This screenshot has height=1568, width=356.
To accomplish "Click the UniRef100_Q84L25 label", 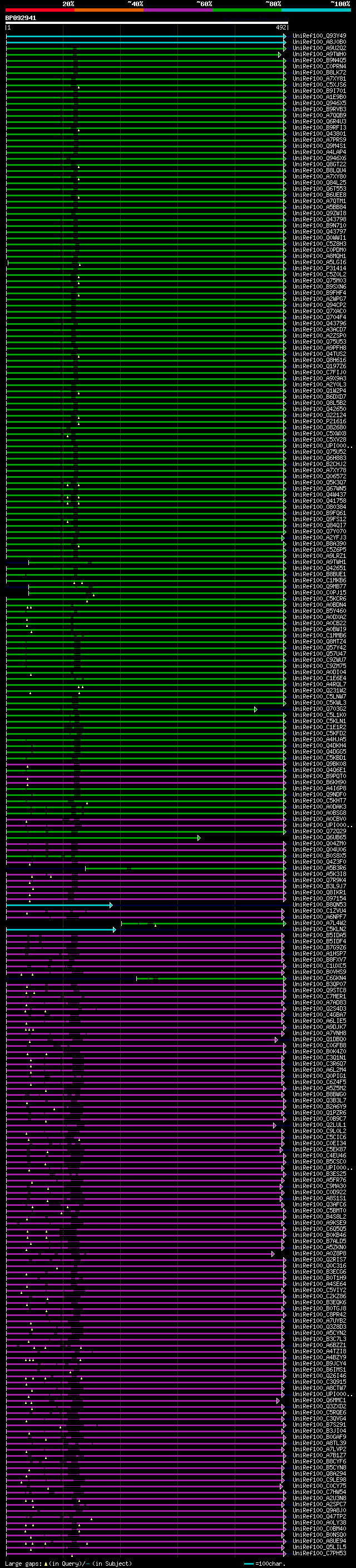I will pyautogui.click(x=319, y=182).
